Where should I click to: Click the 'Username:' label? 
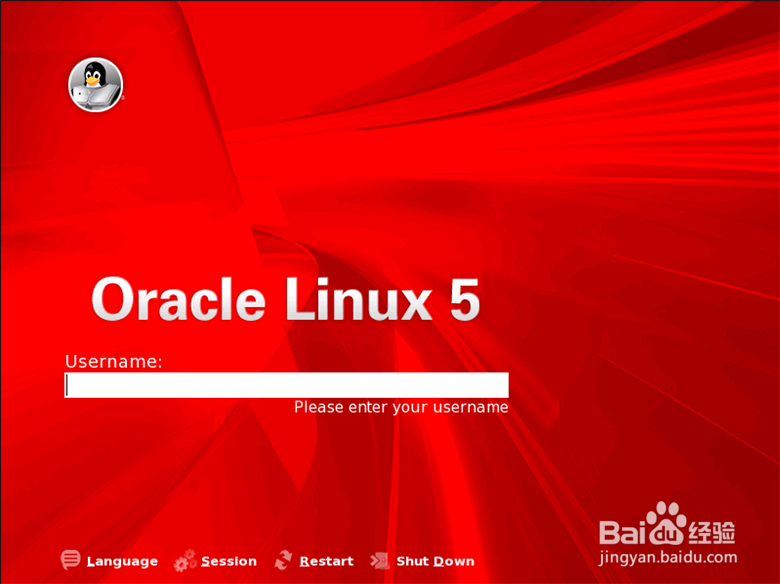point(114,361)
